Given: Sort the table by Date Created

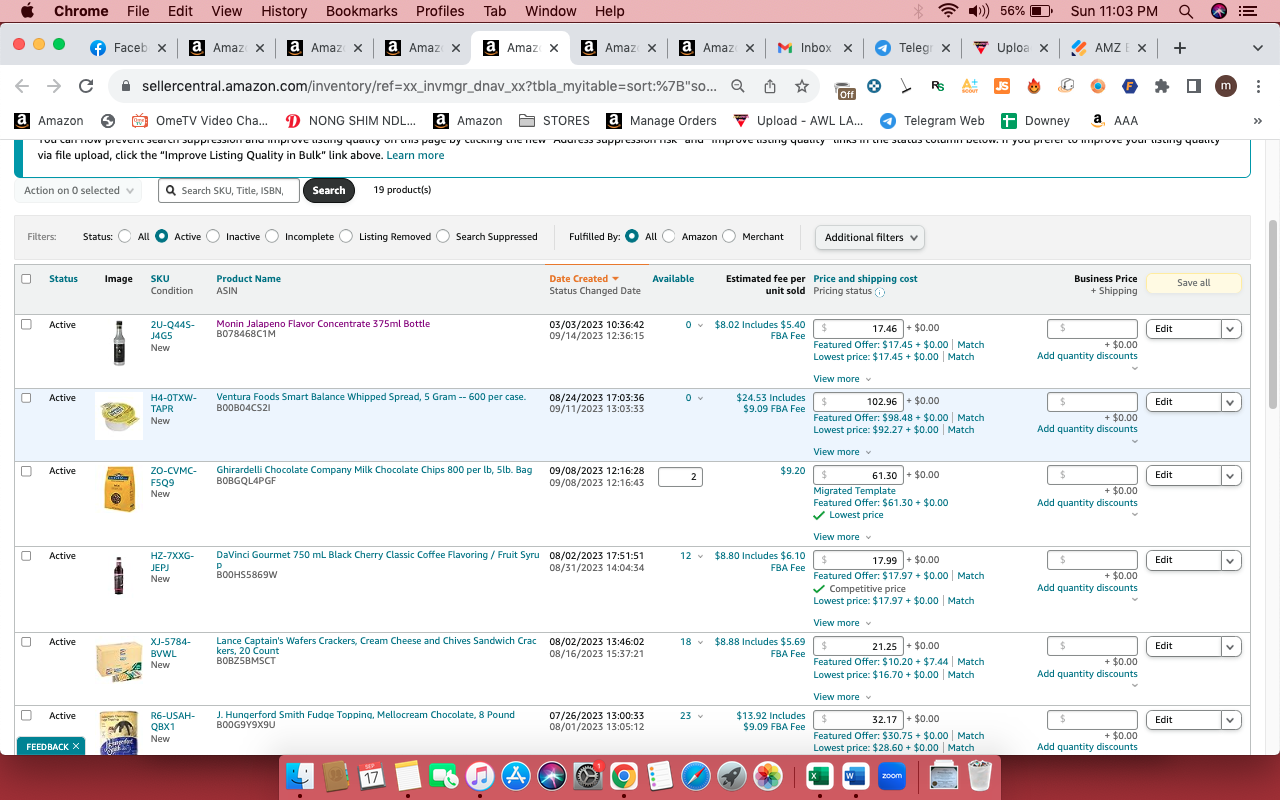Looking at the screenshot, I should pyautogui.click(x=584, y=279).
